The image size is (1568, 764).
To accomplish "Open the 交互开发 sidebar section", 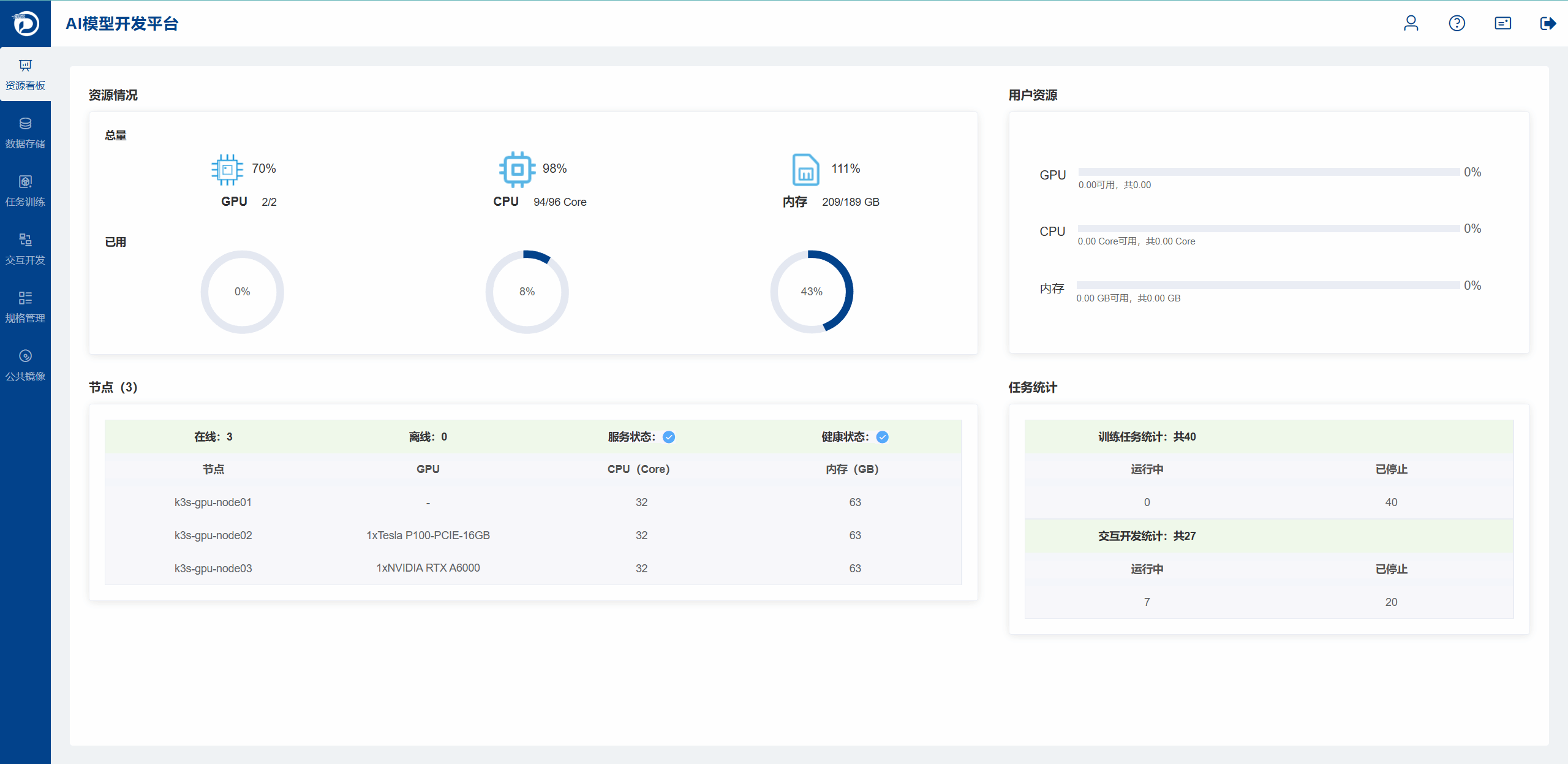I will [x=25, y=249].
